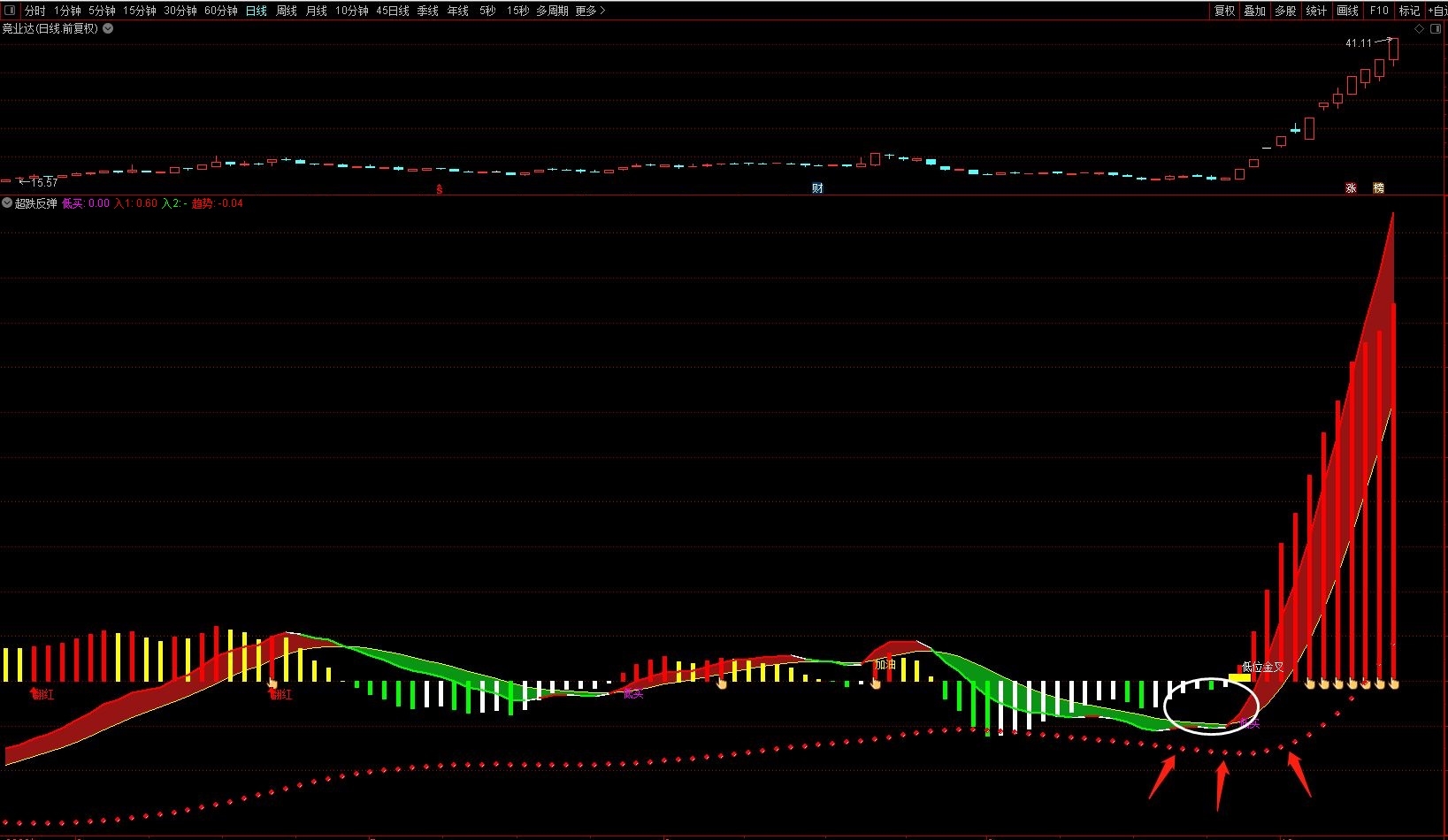Click the 超跌反弹 indicator name
This screenshot has width=1448, height=840.
click(x=35, y=203)
